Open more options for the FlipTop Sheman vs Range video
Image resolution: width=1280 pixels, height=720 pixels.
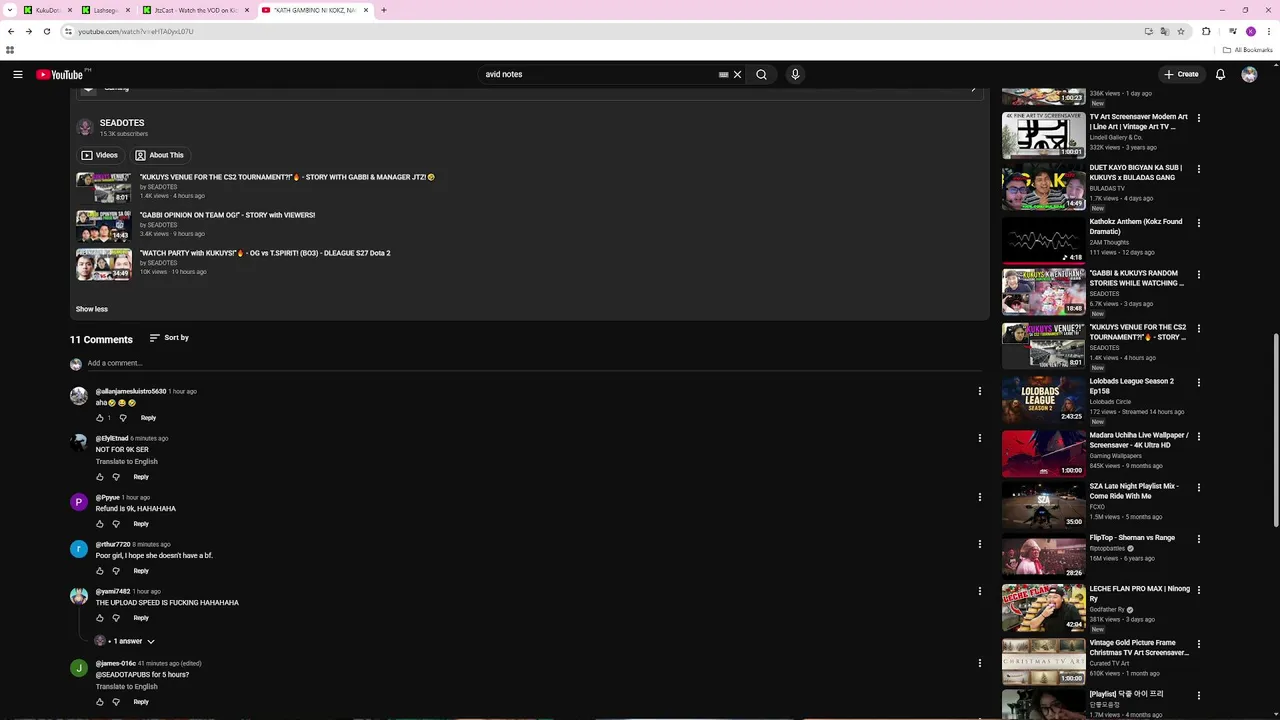click(1198, 539)
